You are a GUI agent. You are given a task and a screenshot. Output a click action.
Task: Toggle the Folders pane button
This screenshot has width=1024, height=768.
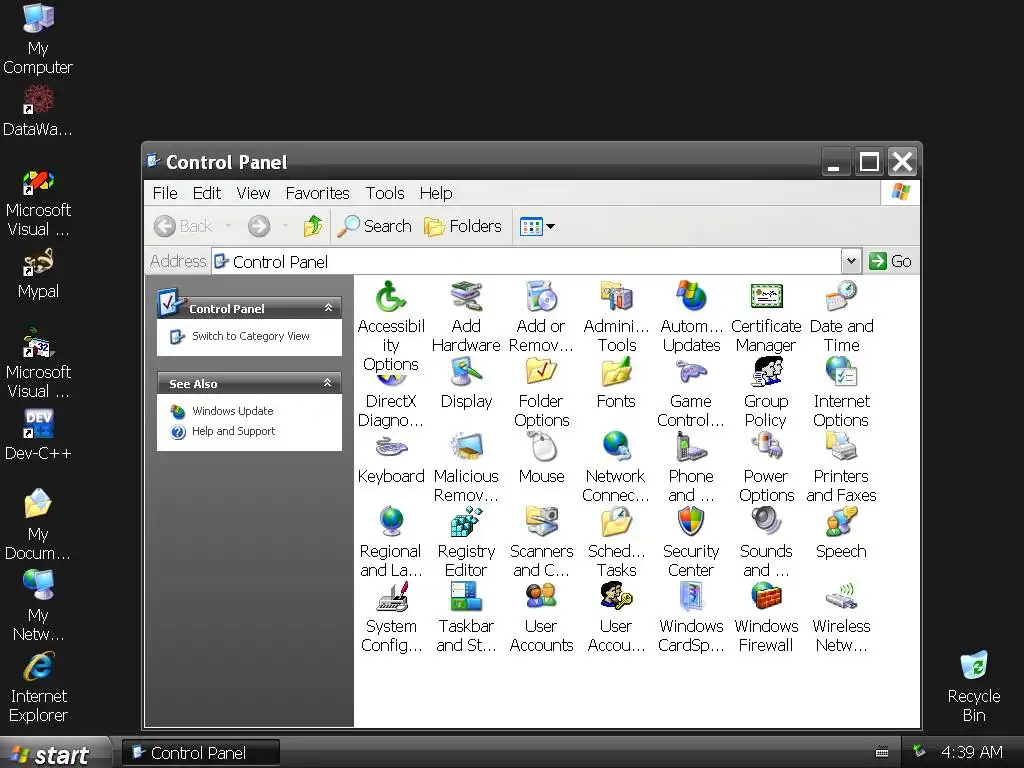(463, 227)
